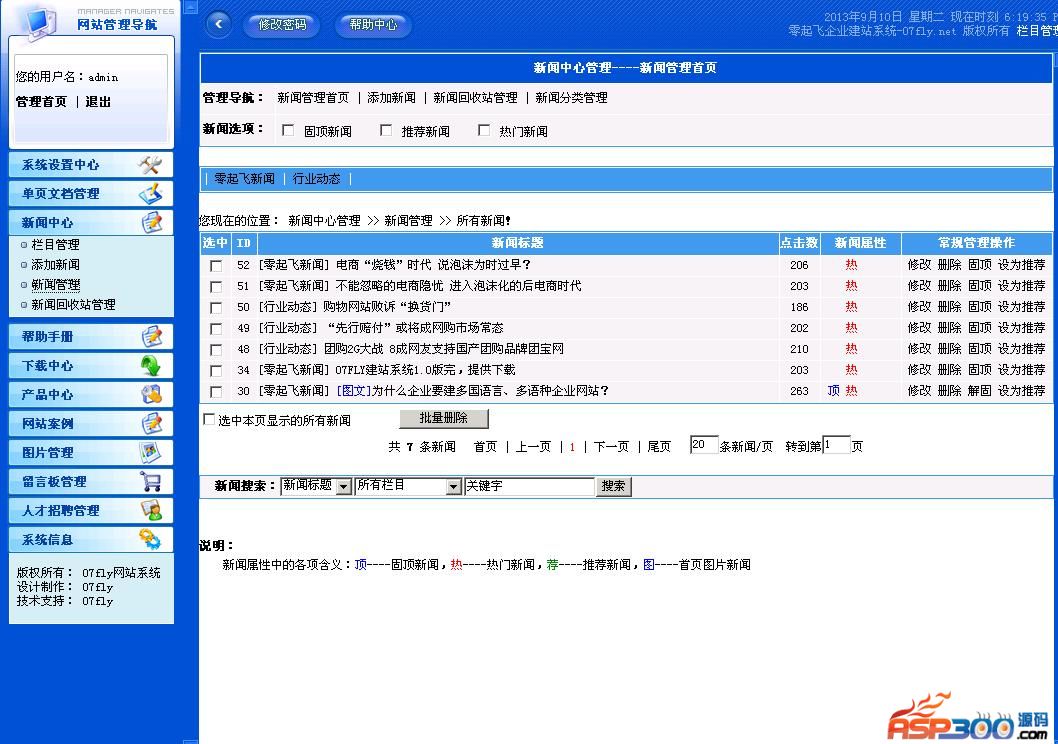Click the 搜索 button
The height and width of the screenshot is (744, 1058).
click(x=613, y=486)
